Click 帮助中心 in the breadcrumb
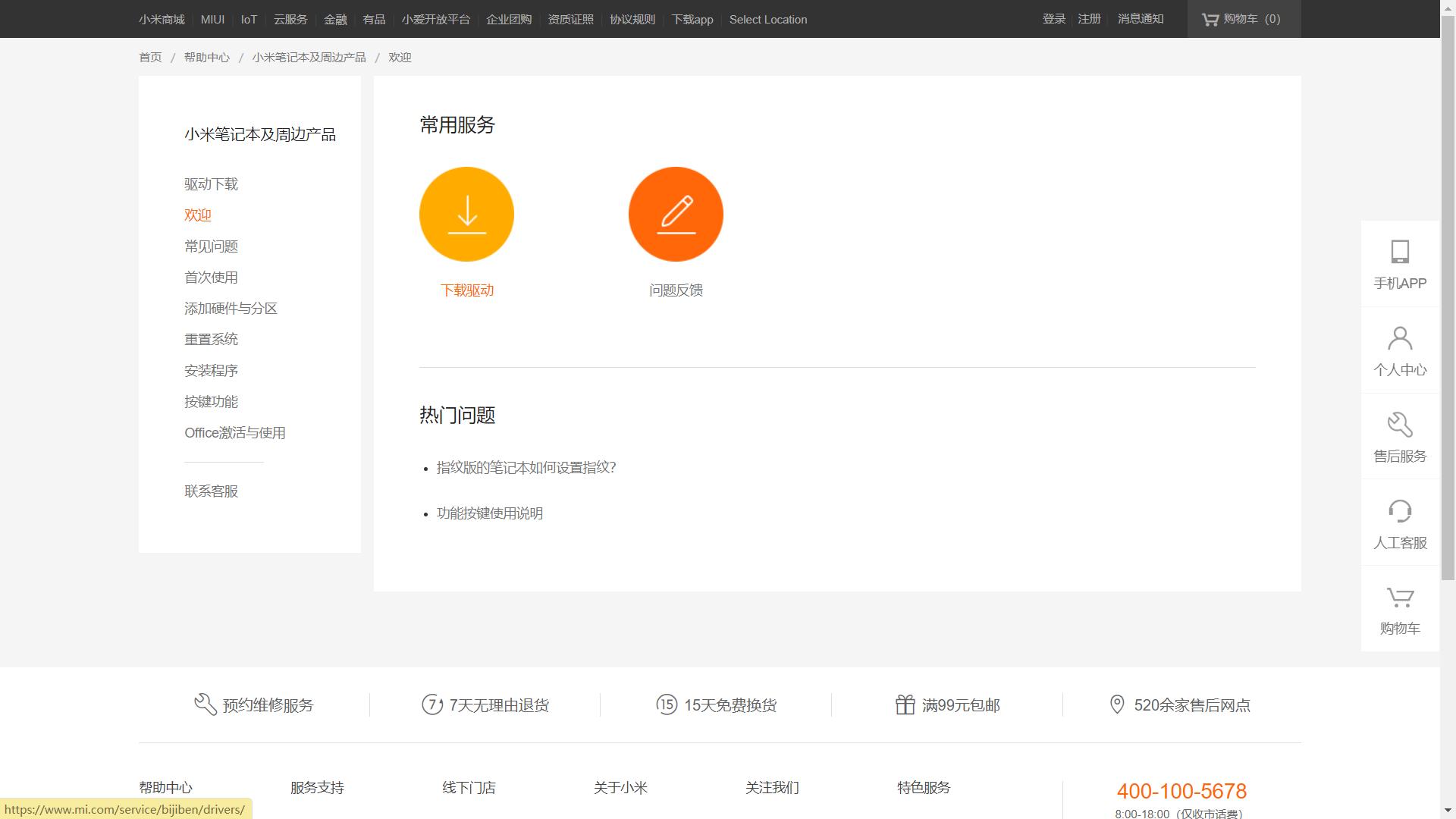Viewport: 1456px width, 819px height. pyautogui.click(x=206, y=58)
